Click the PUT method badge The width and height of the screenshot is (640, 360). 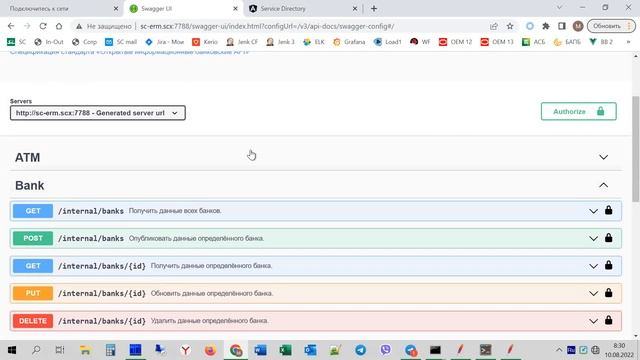pos(33,293)
